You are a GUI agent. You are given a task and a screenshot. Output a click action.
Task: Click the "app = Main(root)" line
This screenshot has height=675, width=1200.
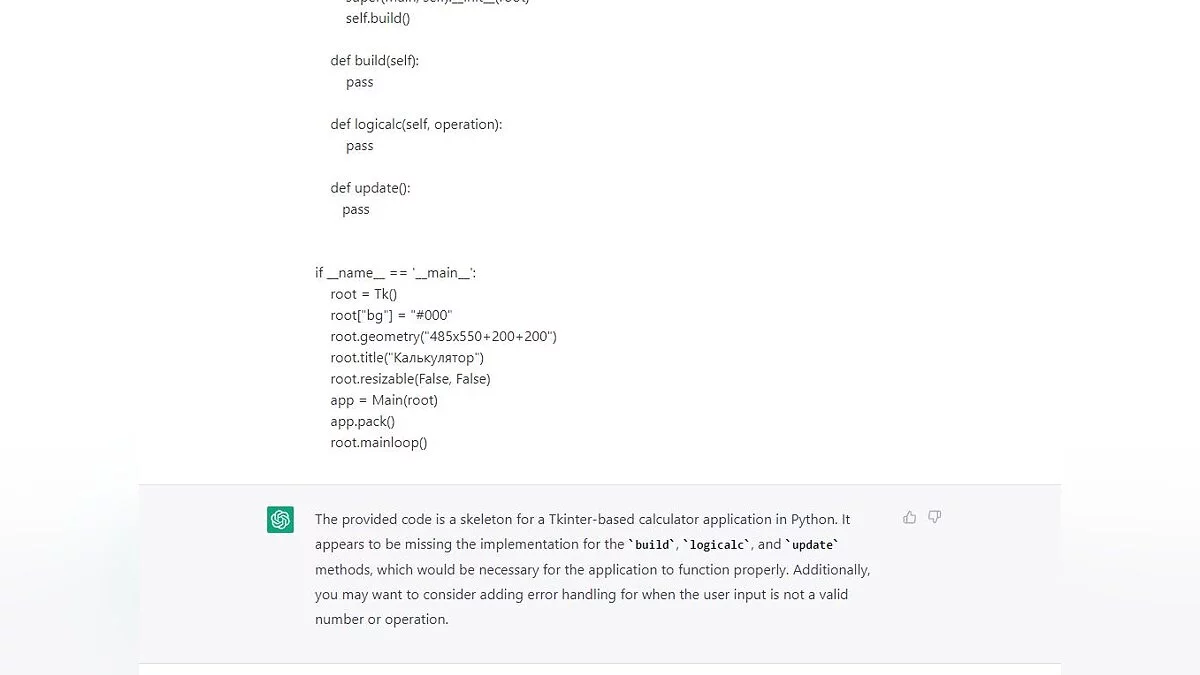pos(384,400)
